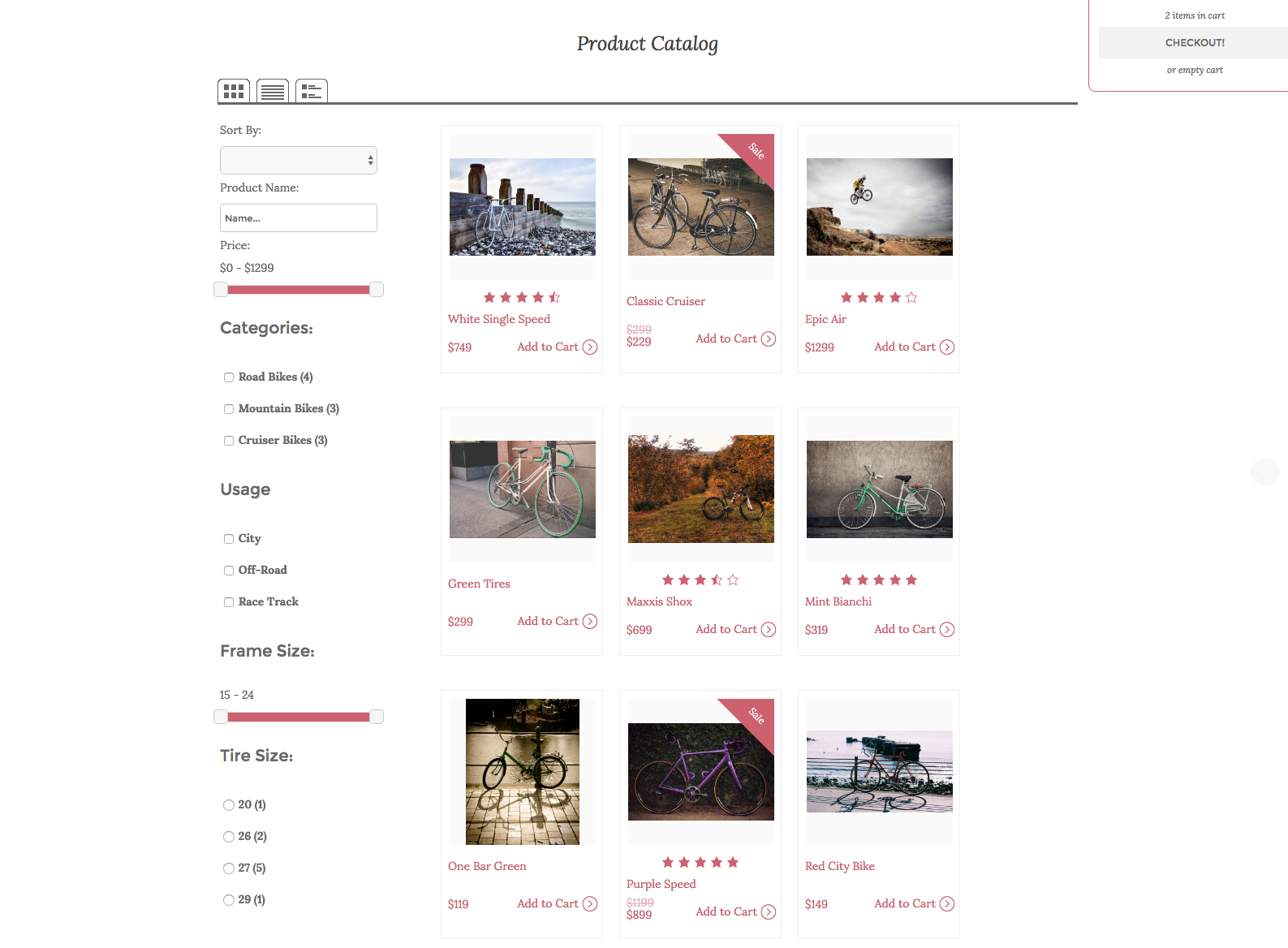Enable the Road Bikes category filter
The height and width of the screenshot is (948, 1288).
click(229, 377)
